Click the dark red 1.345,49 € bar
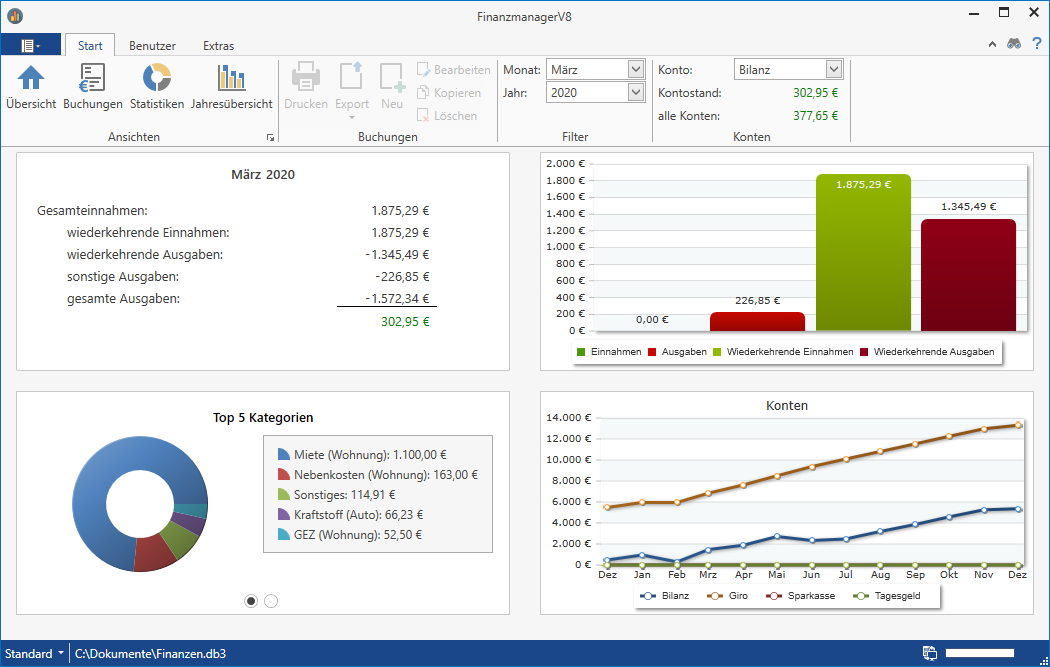The height and width of the screenshot is (667, 1050). pyautogui.click(x=968, y=275)
